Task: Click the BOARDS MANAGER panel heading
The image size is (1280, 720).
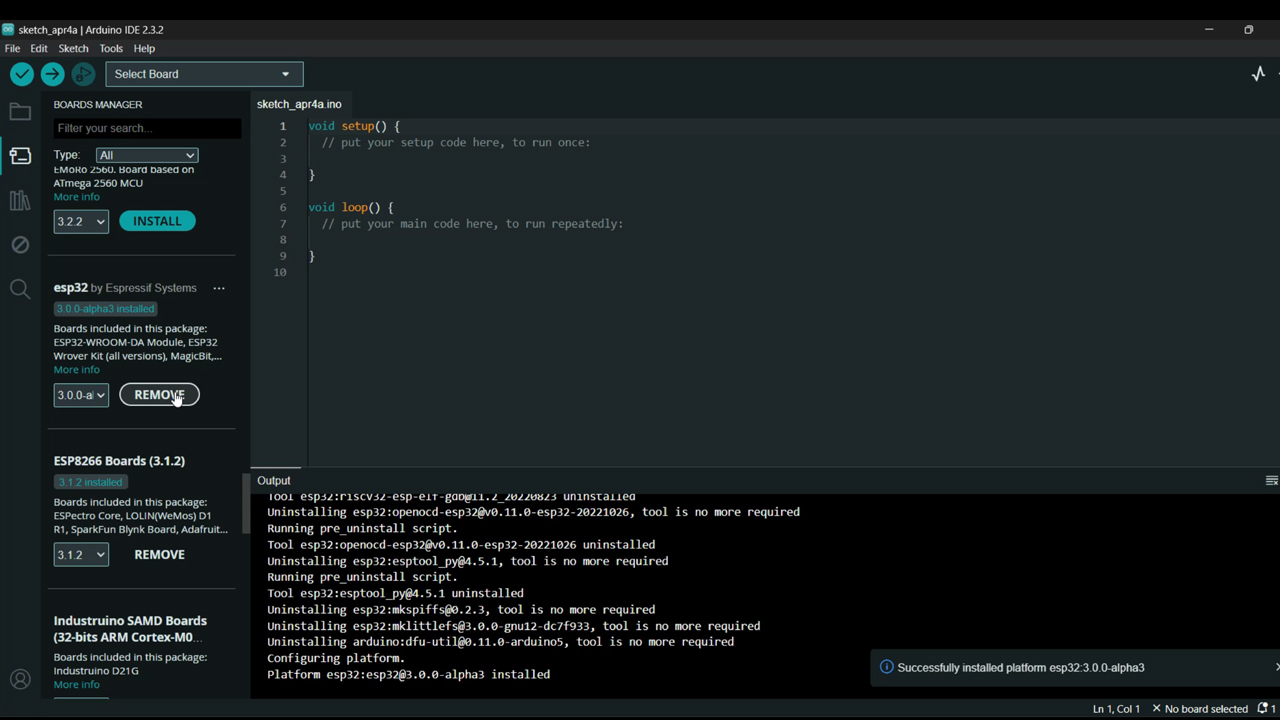Action: (x=98, y=105)
